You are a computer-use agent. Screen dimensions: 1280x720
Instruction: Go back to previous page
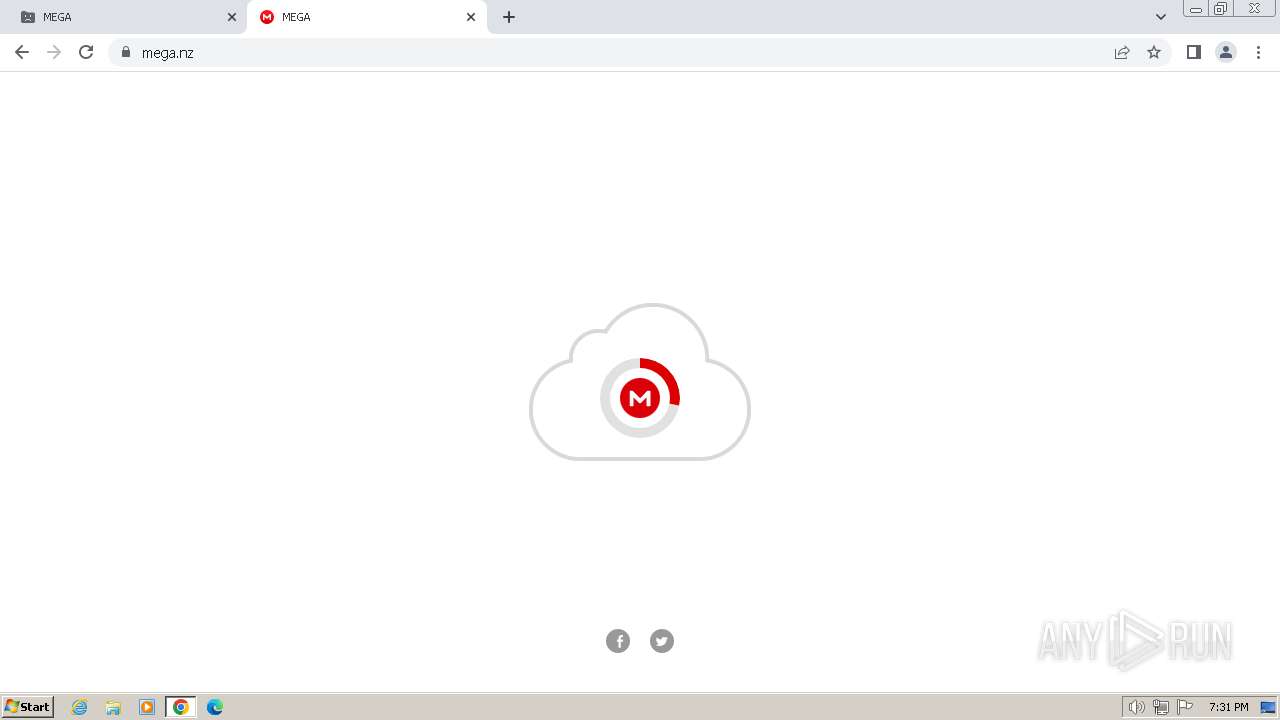pyautogui.click(x=22, y=52)
